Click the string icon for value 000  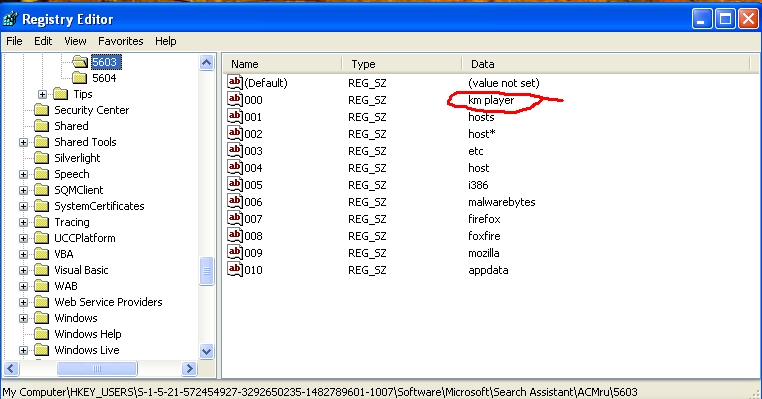click(235, 99)
